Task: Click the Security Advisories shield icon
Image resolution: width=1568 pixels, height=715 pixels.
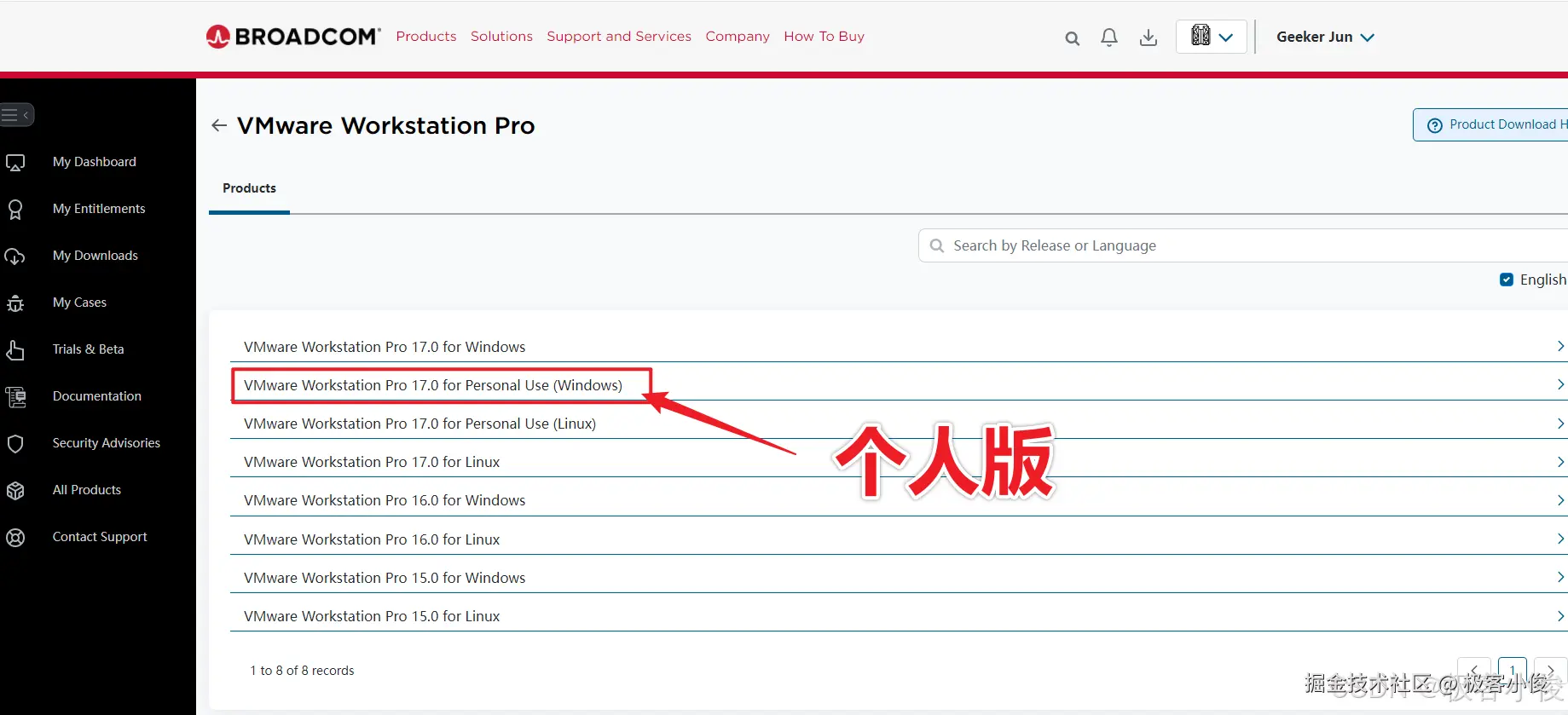Action: [x=15, y=443]
